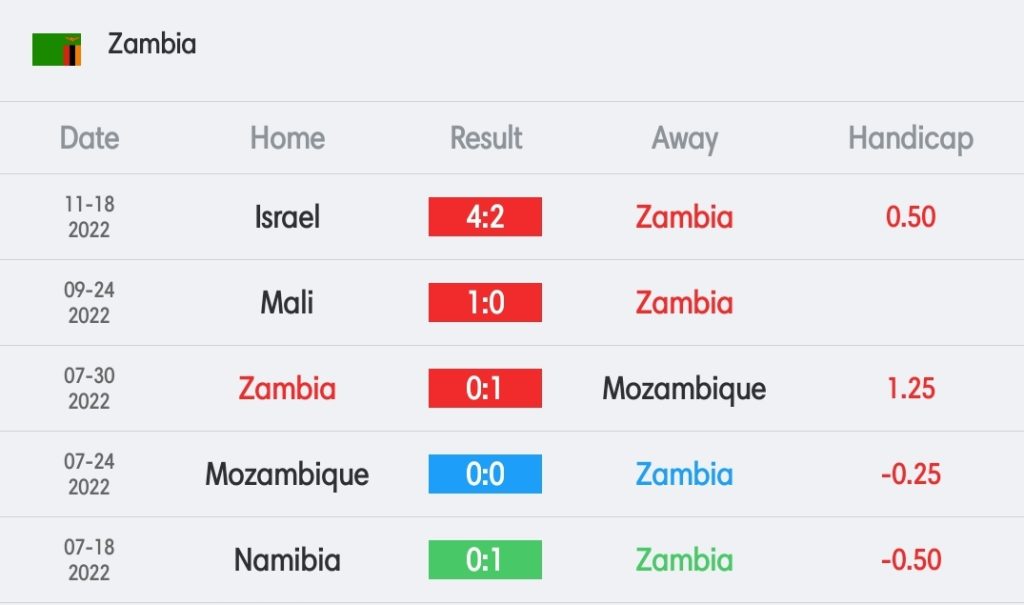Image resolution: width=1024 pixels, height=605 pixels.
Task: Click the Result column header
Action: (486, 138)
